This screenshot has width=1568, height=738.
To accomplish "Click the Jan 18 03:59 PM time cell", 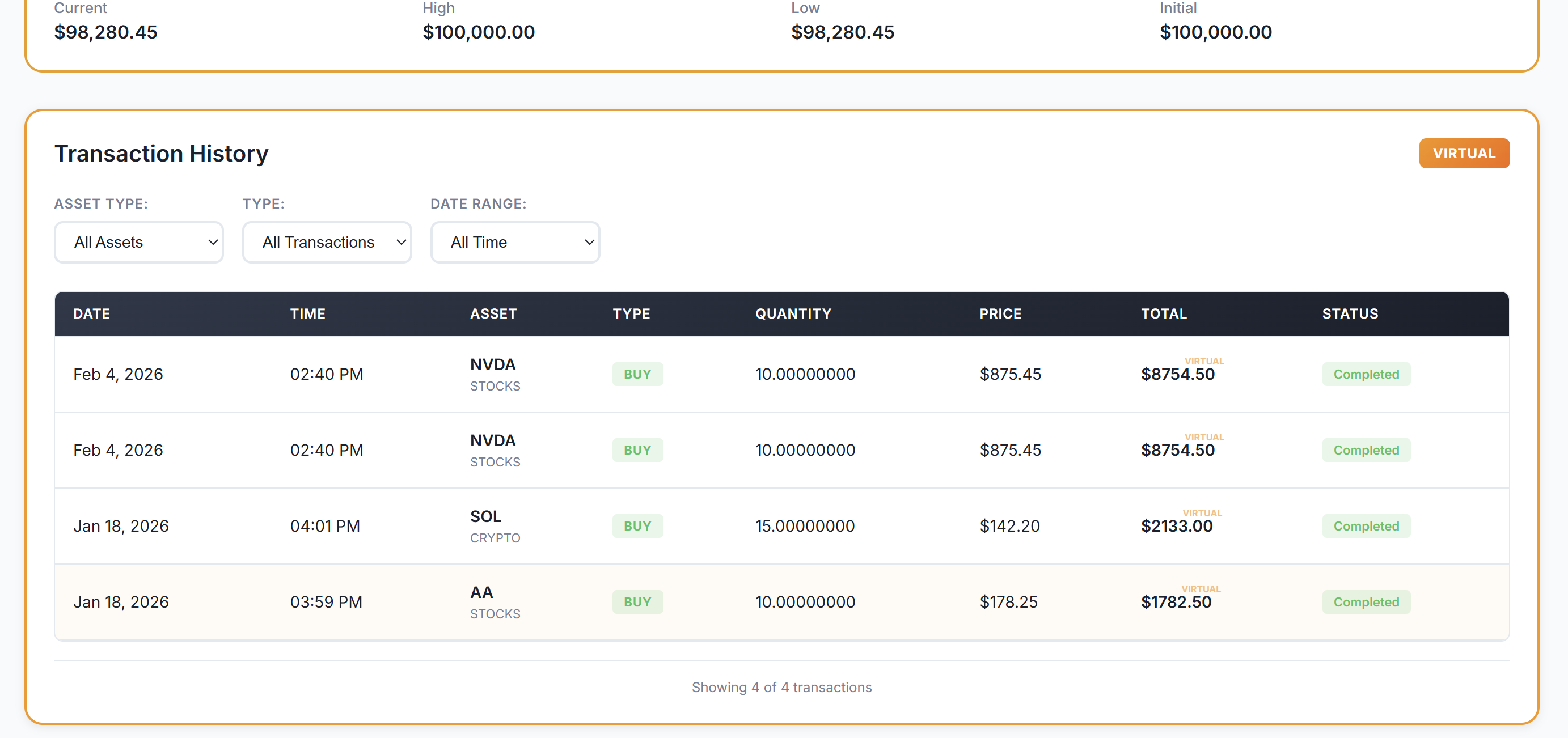I will pyautogui.click(x=326, y=603).
